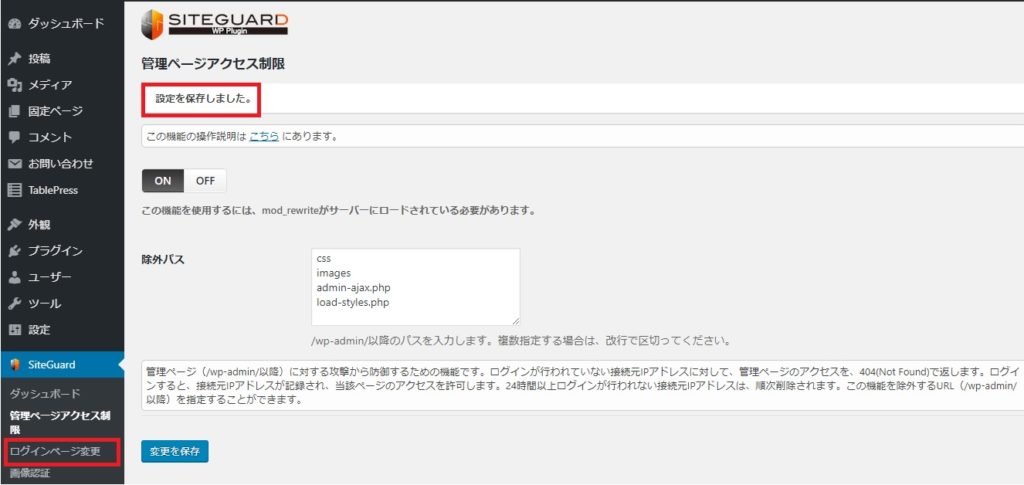Switch the feature to ON
The height and width of the screenshot is (485, 1024).
pyautogui.click(x=163, y=181)
